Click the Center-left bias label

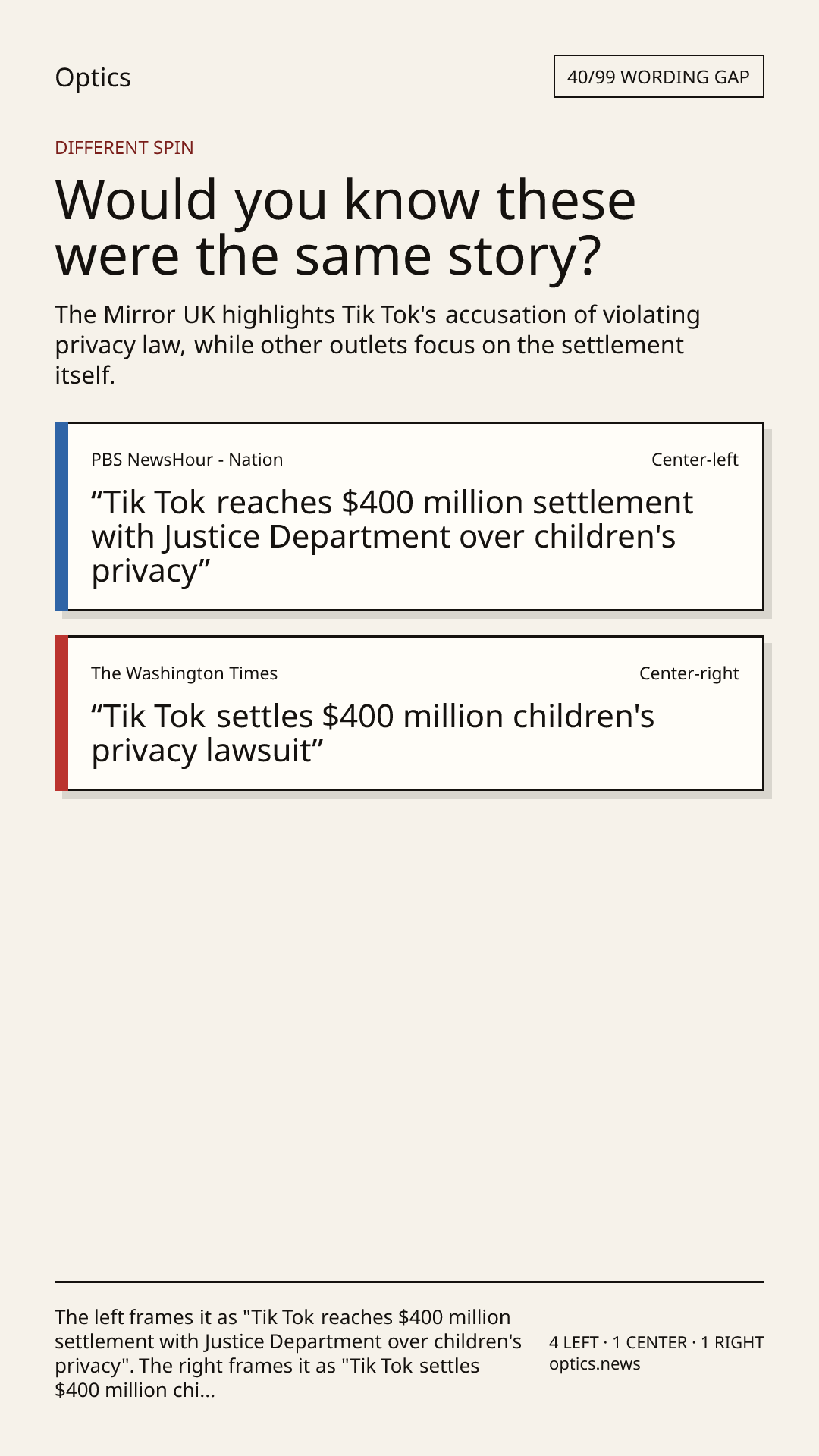695,460
